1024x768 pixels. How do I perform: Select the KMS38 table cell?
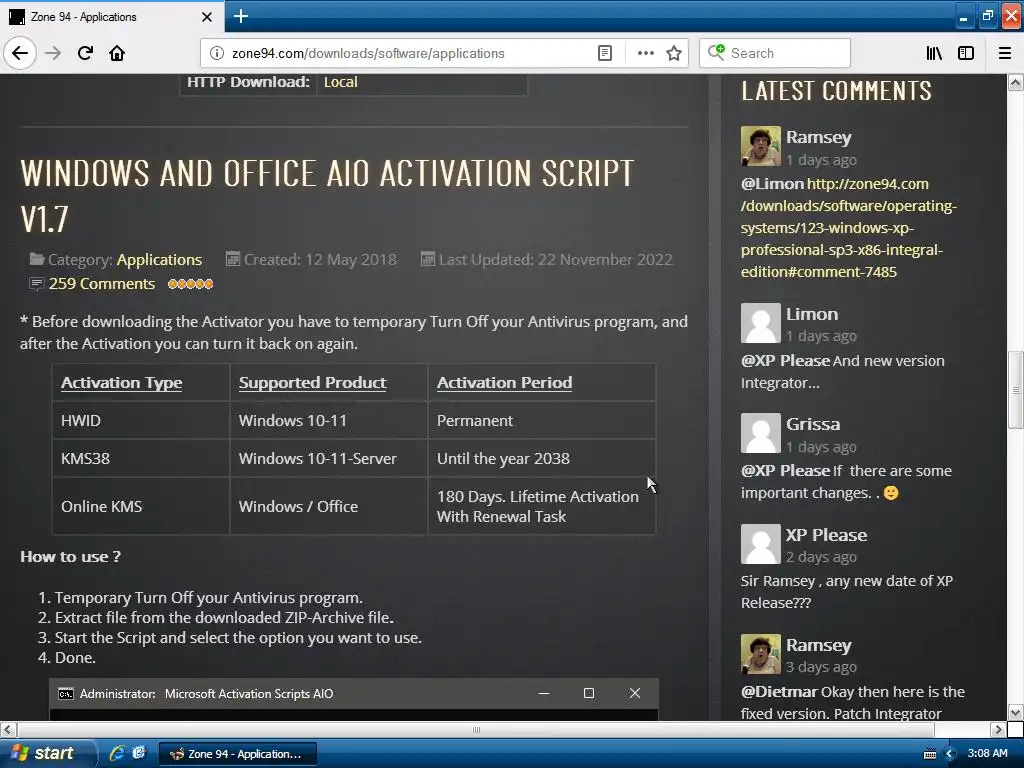tap(140, 458)
